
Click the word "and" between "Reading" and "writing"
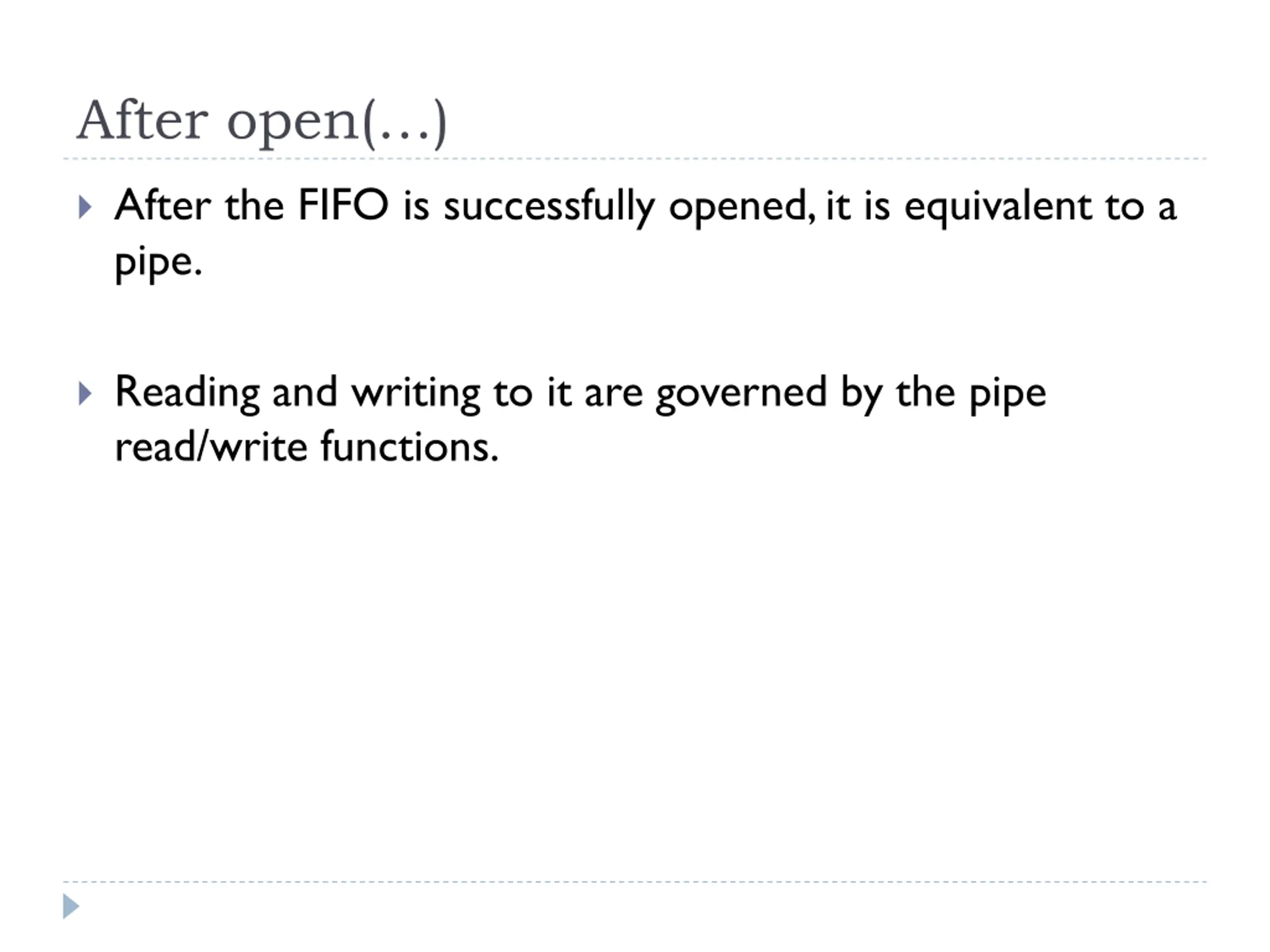[x=305, y=393]
